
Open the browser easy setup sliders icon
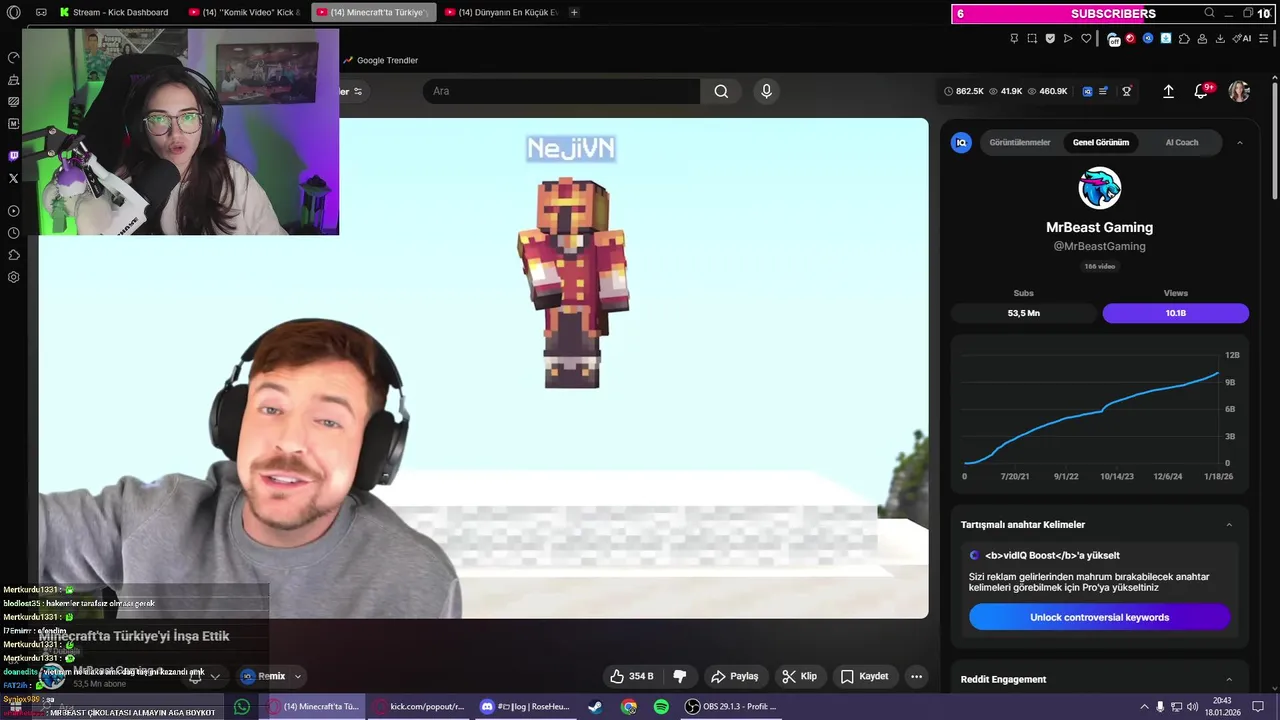click(1265, 39)
